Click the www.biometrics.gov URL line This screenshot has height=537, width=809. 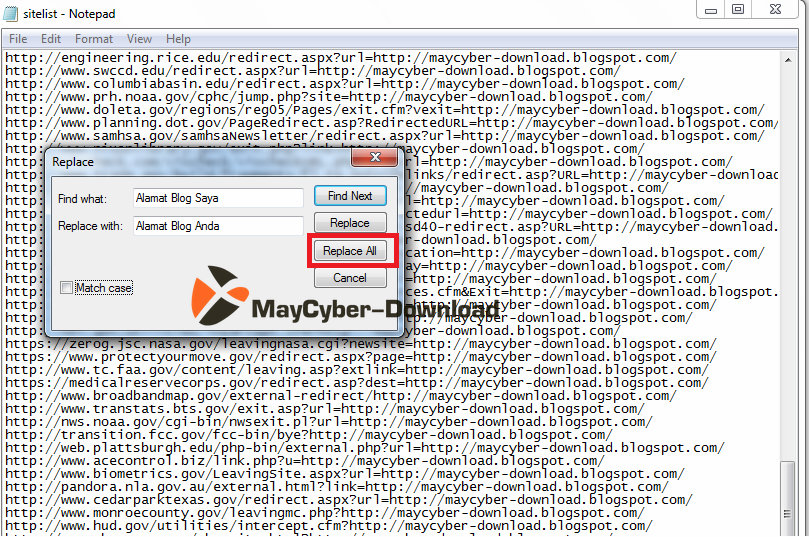[x=345, y=474]
